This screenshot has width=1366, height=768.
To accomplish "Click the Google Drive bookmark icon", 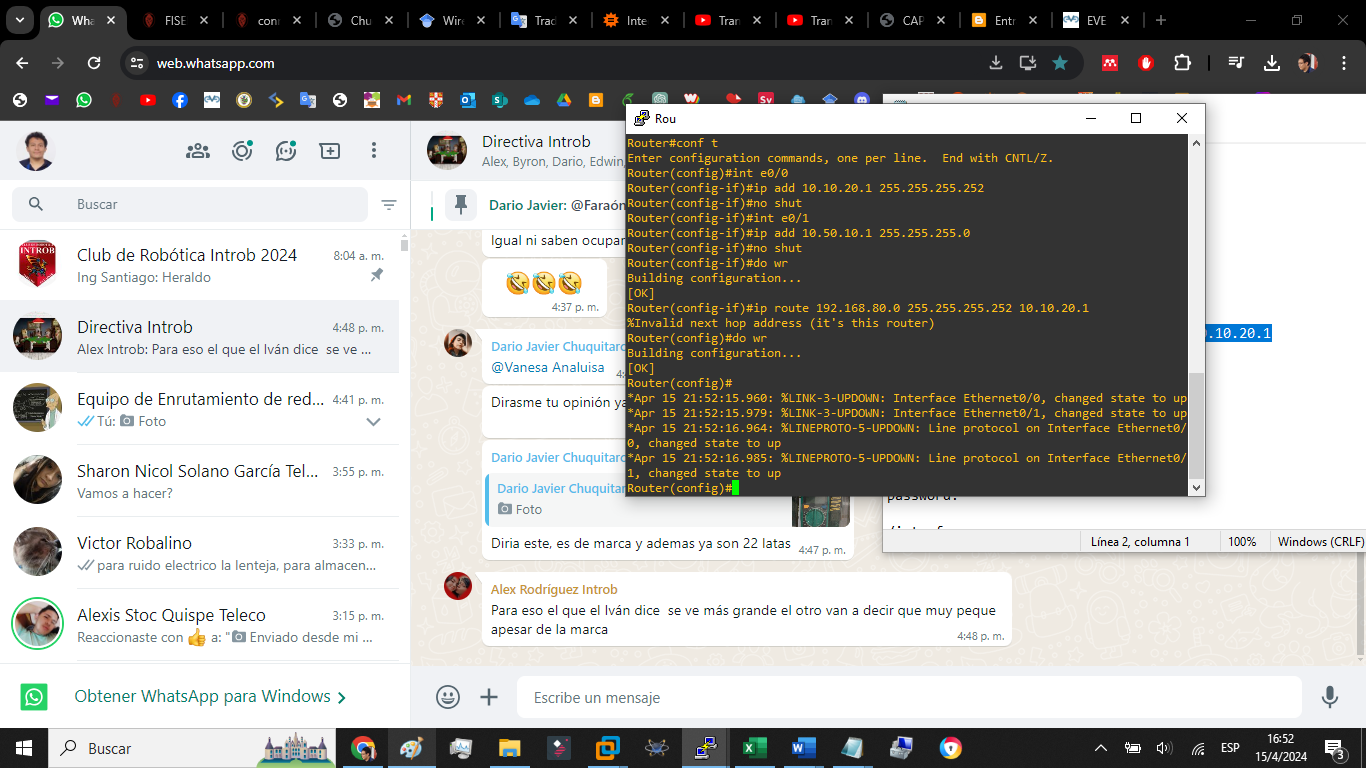I will 564,100.
